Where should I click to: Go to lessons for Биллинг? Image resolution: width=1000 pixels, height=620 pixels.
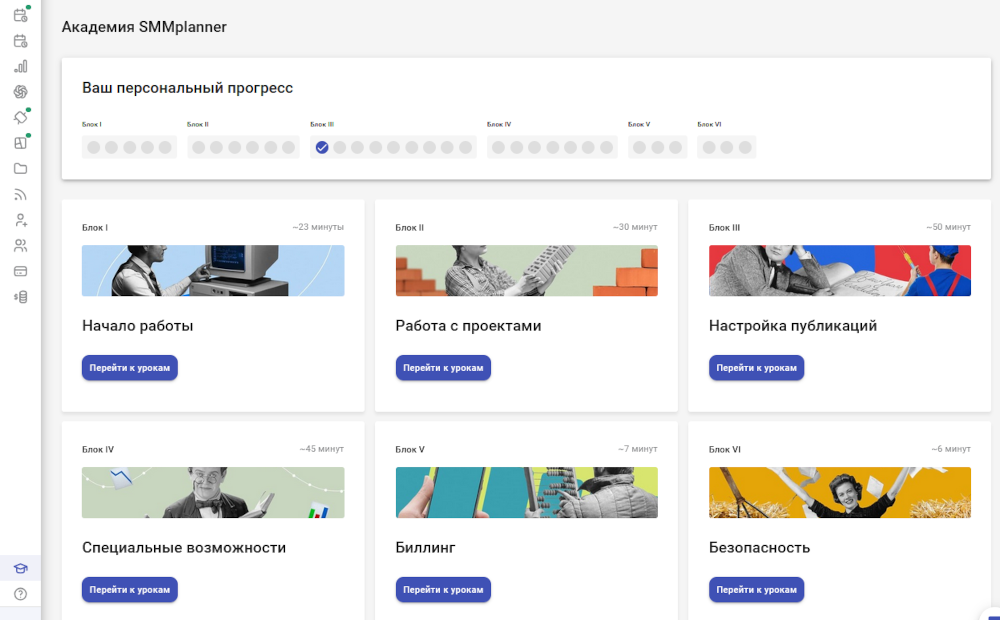coord(443,589)
